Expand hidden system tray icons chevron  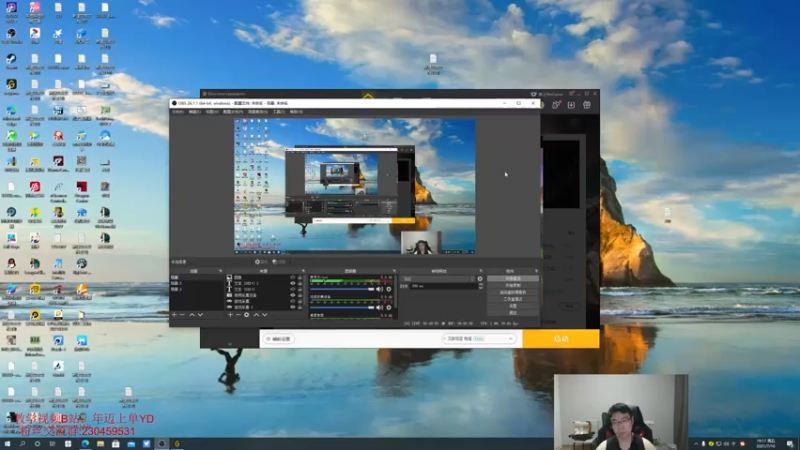[696, 444]
